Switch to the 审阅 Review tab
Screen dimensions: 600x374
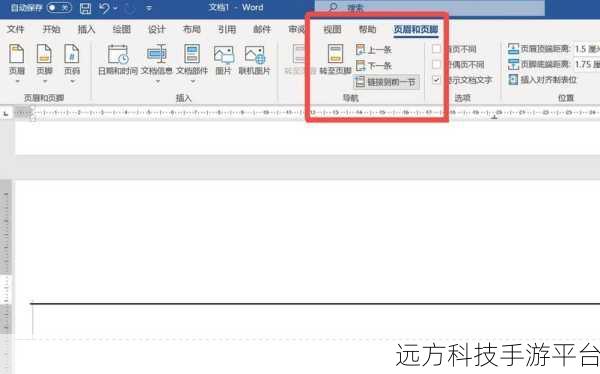[x=297, y=29]
